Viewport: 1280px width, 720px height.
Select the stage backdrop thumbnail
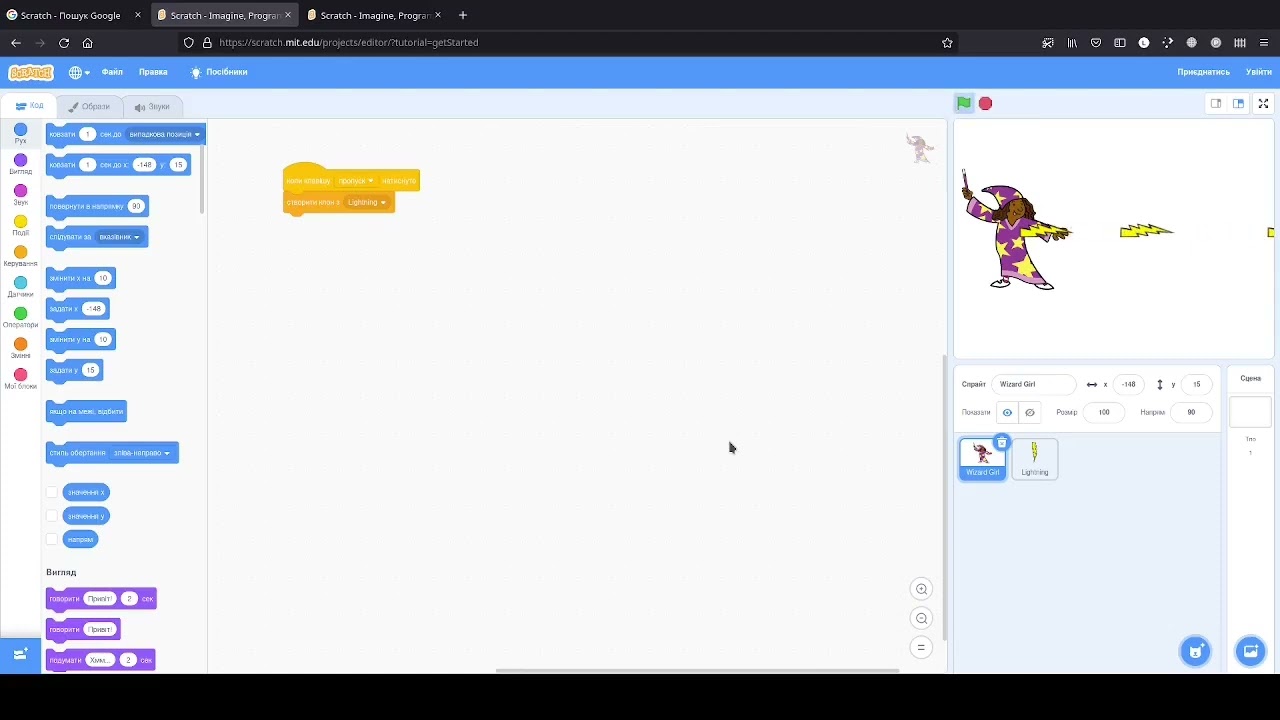click(1250, 412)
